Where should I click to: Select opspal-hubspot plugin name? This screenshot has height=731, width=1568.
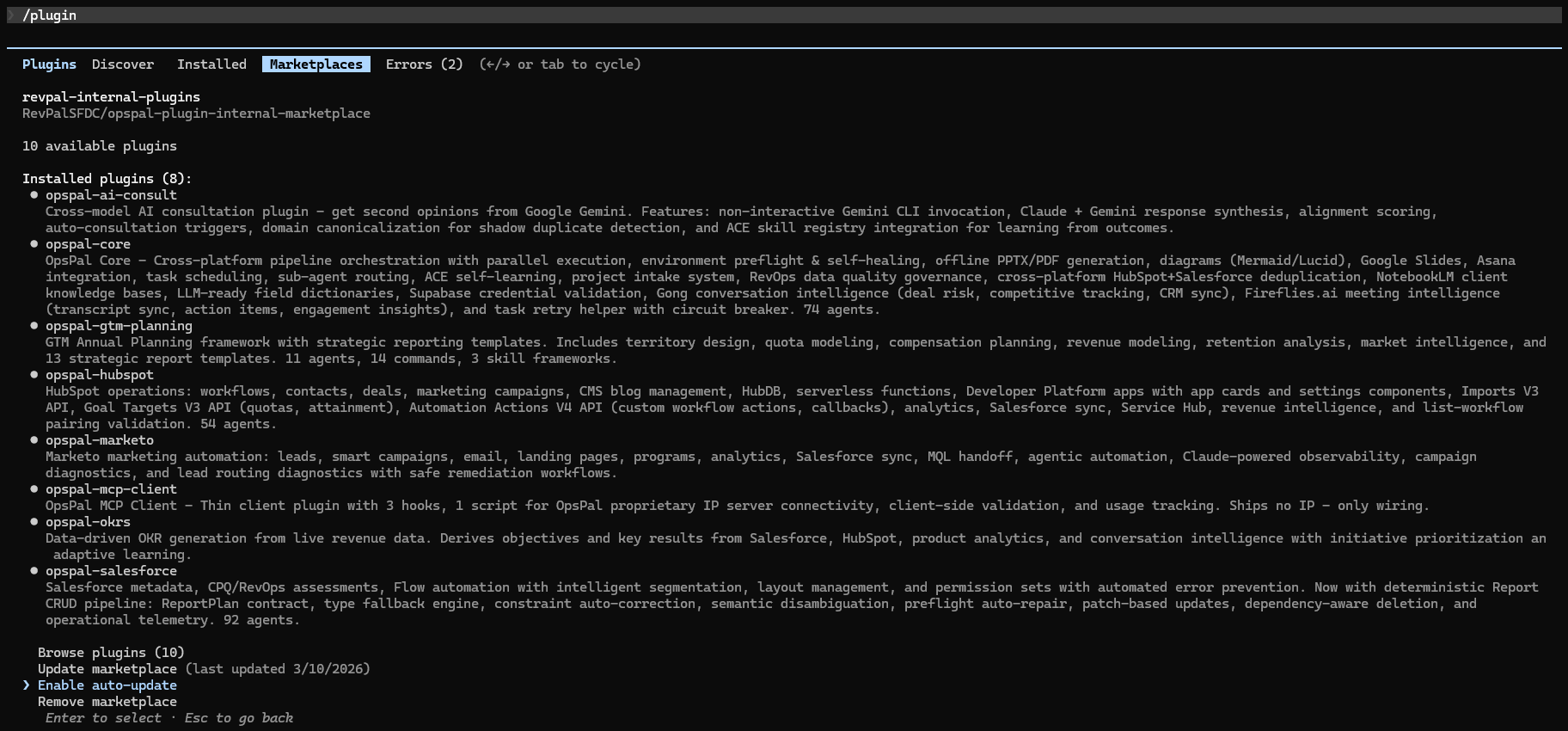(100, 375)
